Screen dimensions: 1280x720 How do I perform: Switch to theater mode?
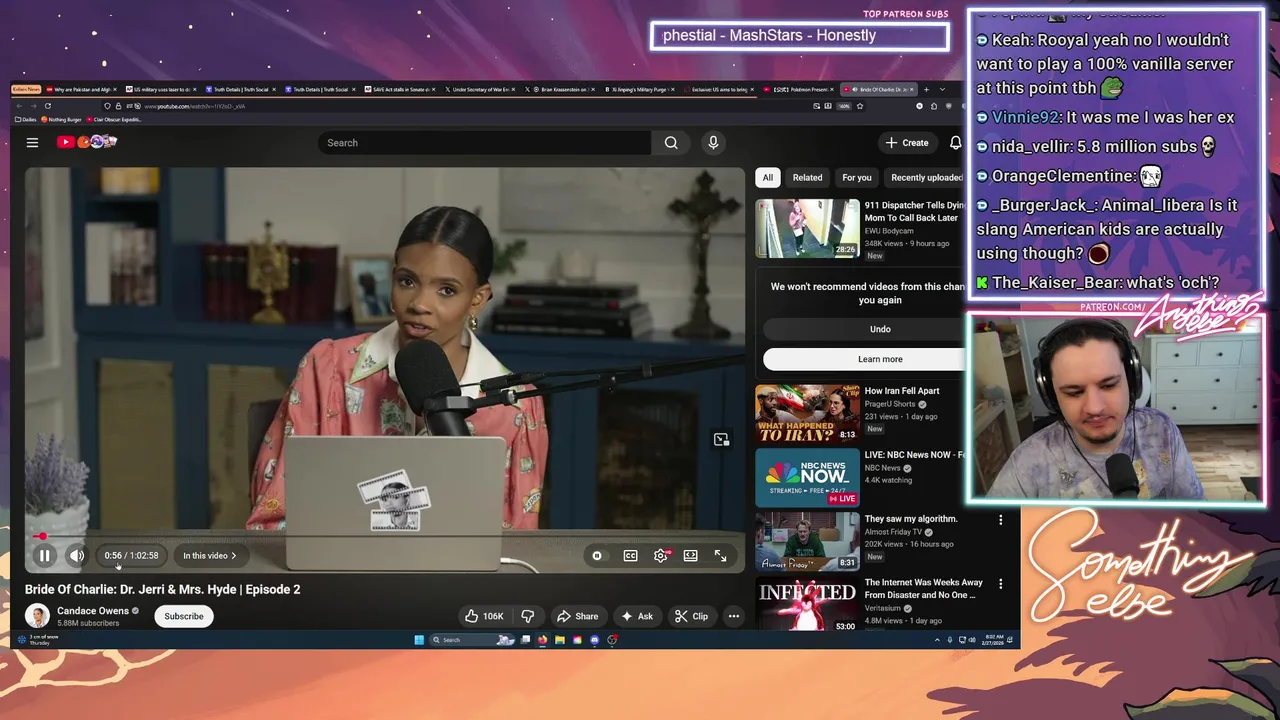[690, 556]
